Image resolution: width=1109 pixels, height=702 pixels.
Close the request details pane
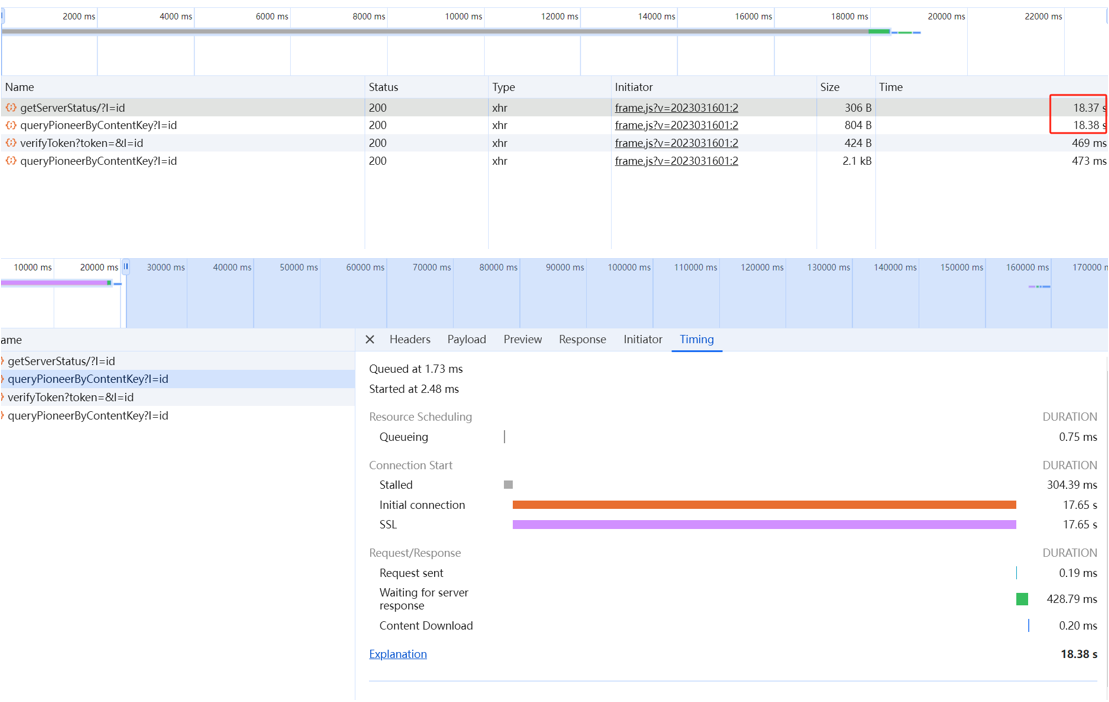click(370, 339)
